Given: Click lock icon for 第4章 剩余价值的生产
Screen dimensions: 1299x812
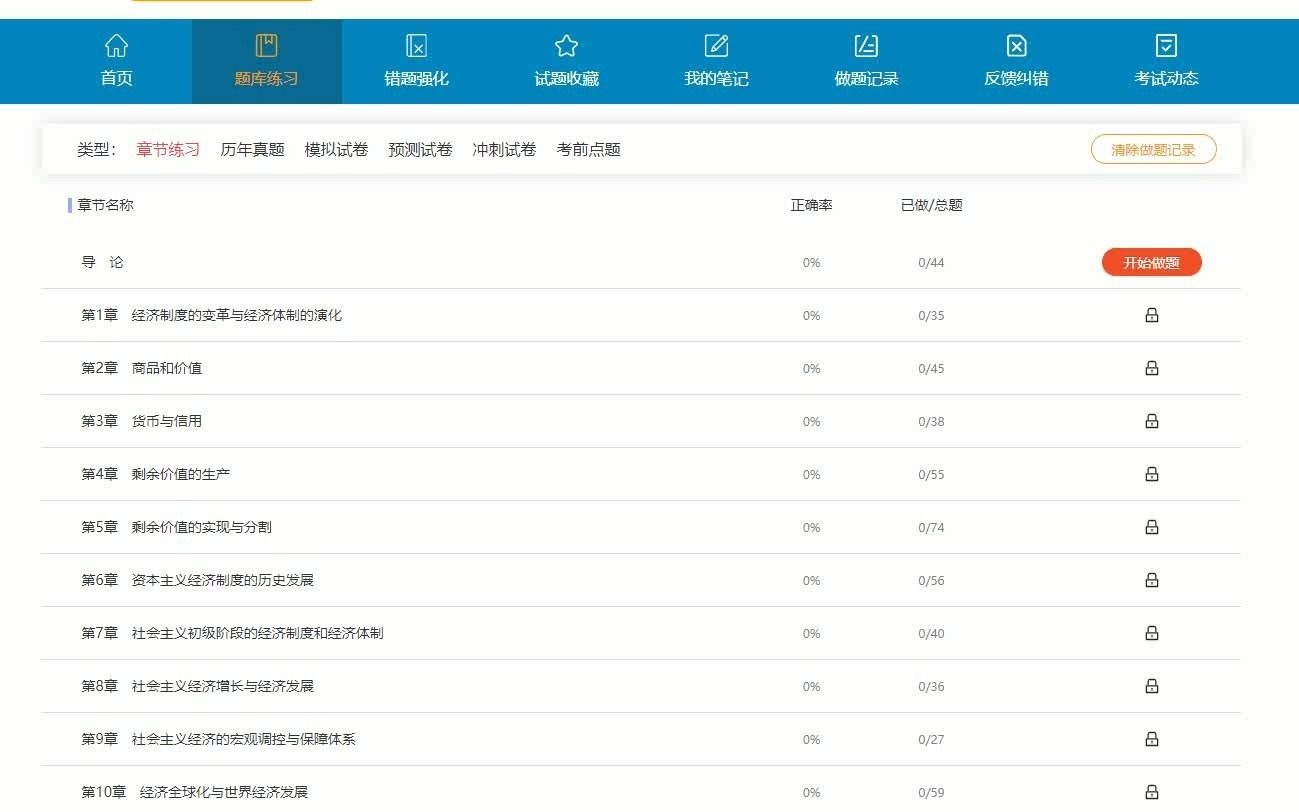Looking at the screenshot, I should tap(1152, 474).
